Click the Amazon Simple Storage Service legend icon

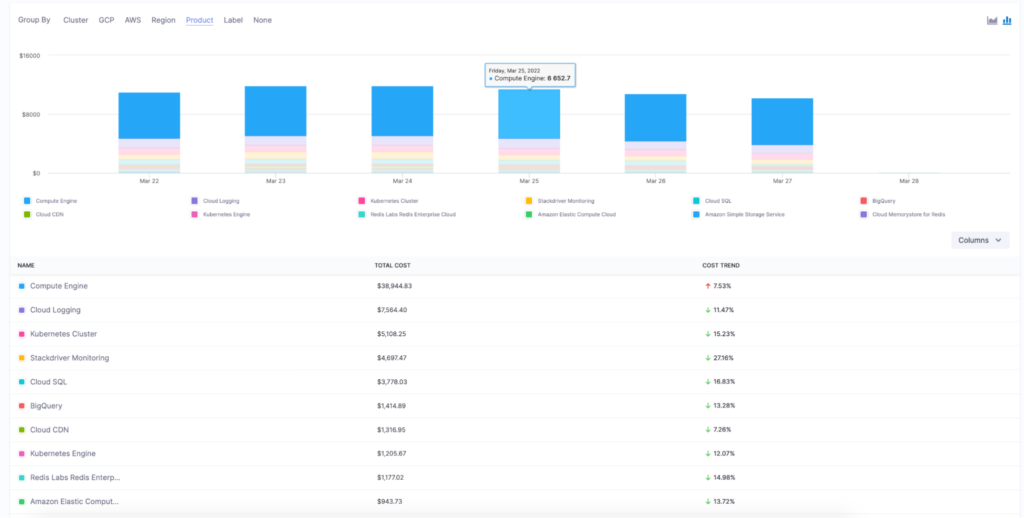point(696,214)
